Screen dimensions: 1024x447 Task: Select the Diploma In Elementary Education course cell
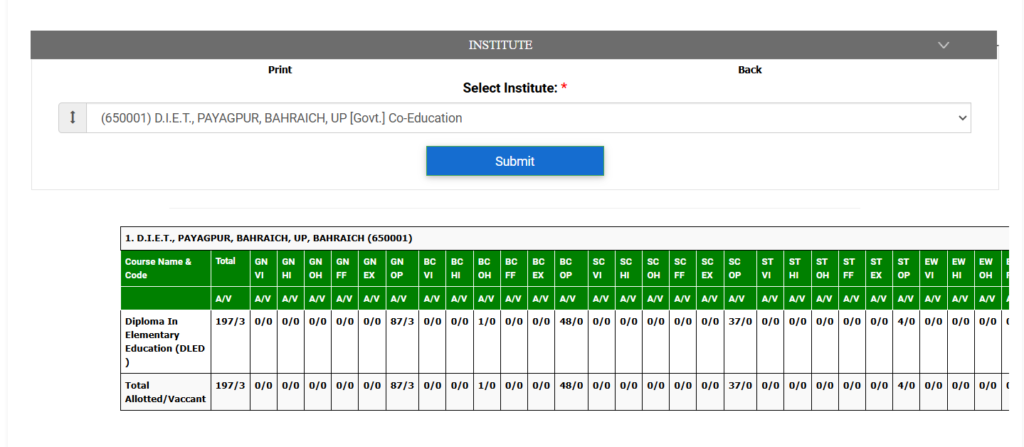click(165, 341)
